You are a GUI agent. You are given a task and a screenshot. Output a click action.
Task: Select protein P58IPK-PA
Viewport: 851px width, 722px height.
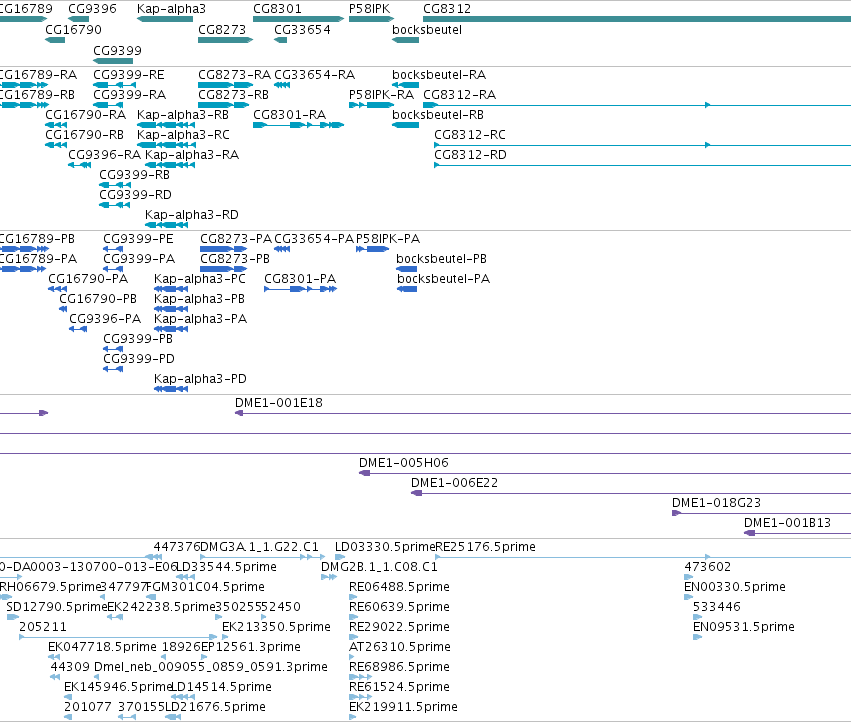(388, 239)
